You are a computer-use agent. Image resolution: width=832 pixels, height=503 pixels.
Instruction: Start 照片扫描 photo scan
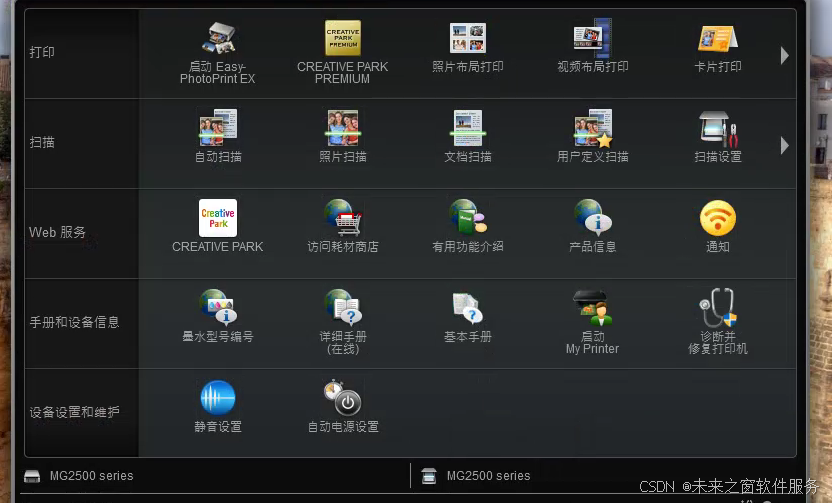(x=343, y=136)
